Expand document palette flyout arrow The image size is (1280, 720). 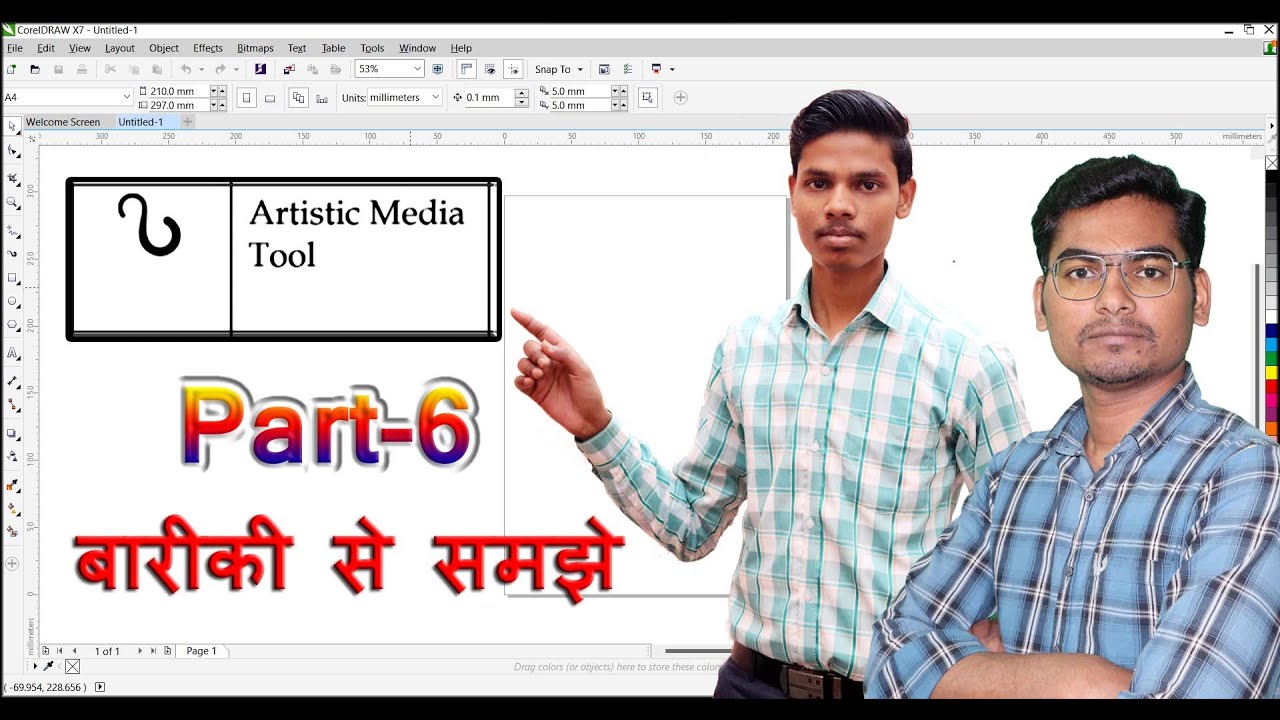pyautogui.click(x=35, y=666)
